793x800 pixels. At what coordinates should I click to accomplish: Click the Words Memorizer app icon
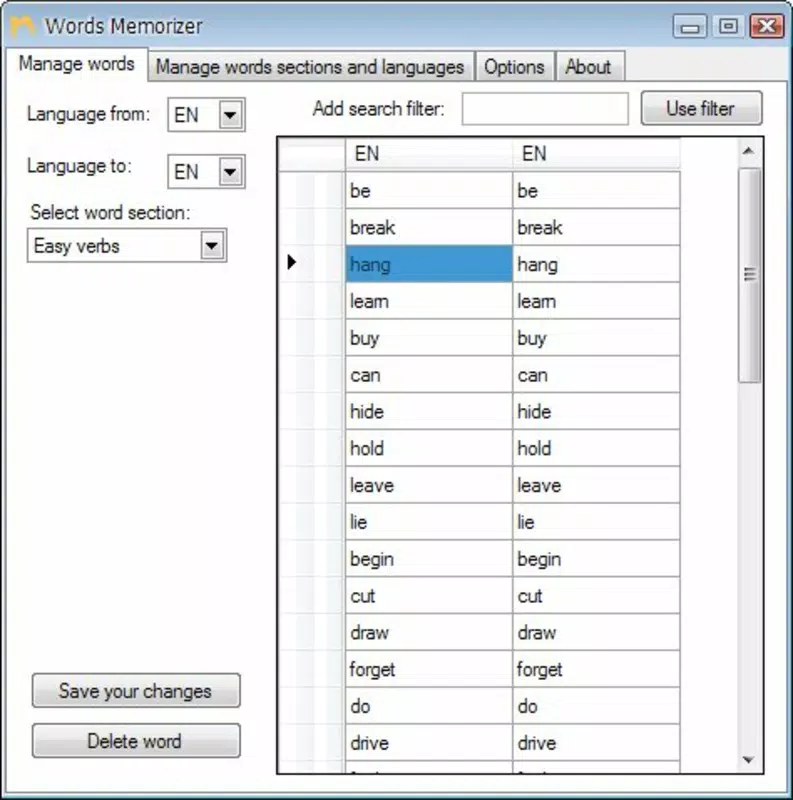point(22,26)
